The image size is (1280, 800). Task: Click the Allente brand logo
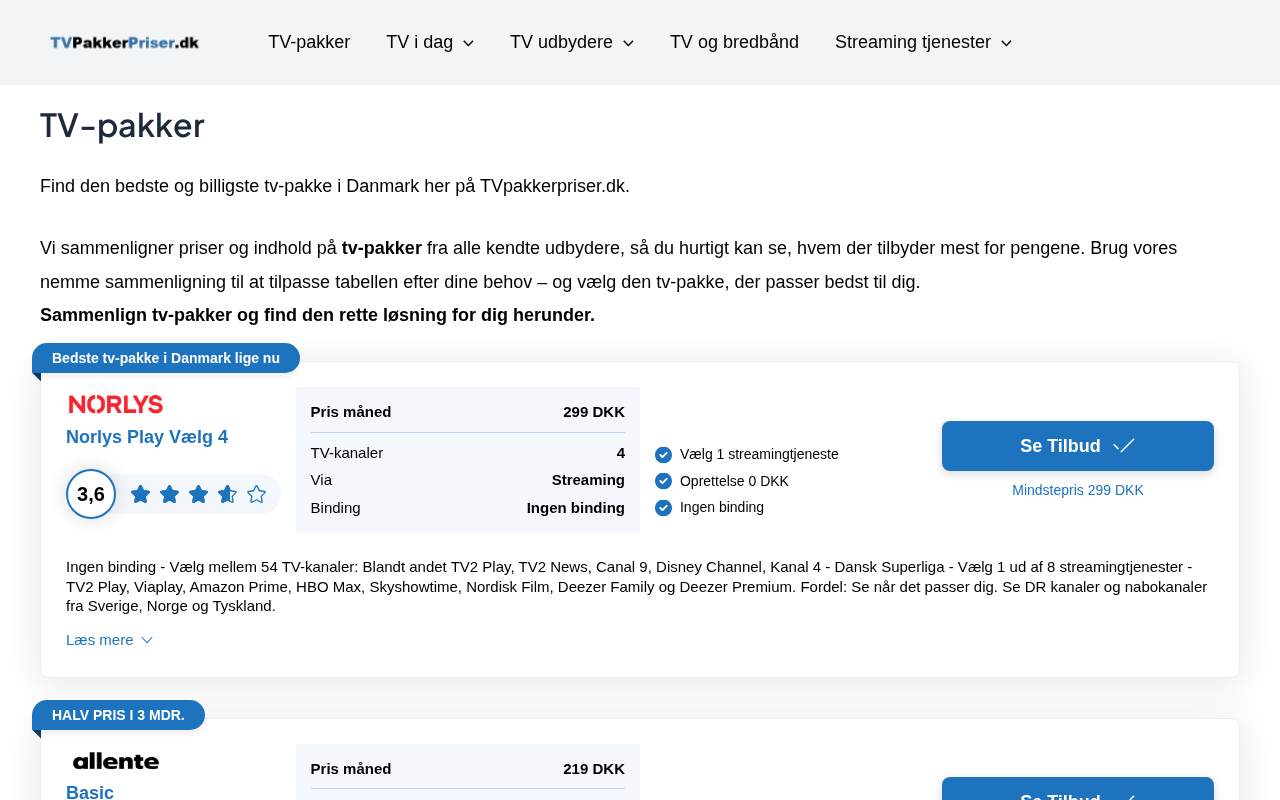116,761
